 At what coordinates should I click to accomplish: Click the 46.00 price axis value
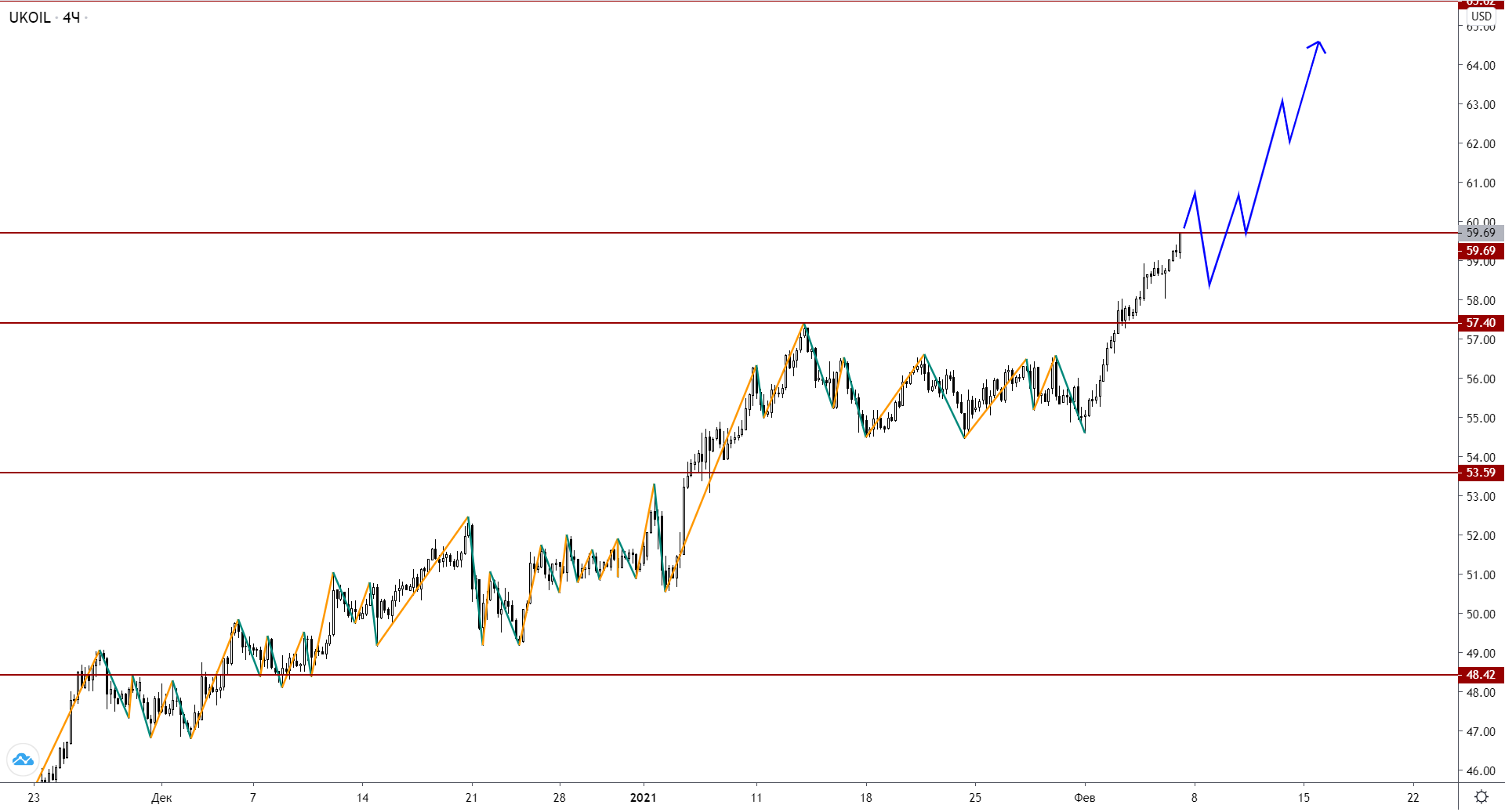(x=1481, y=771)
